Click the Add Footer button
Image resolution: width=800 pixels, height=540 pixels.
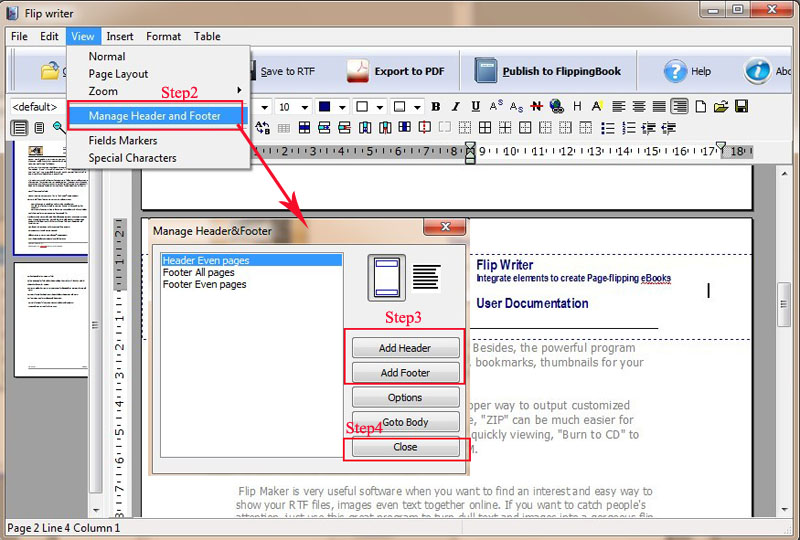tap(405, 373)
